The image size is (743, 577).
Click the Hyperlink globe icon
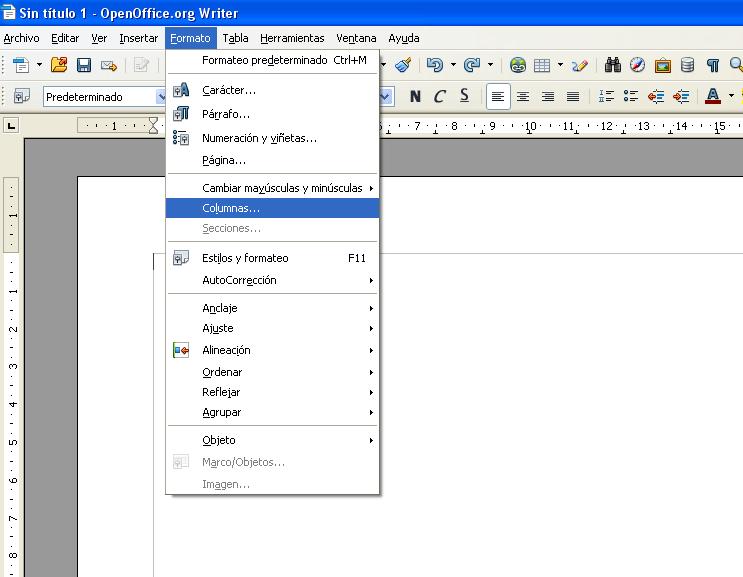pos(517,65)
